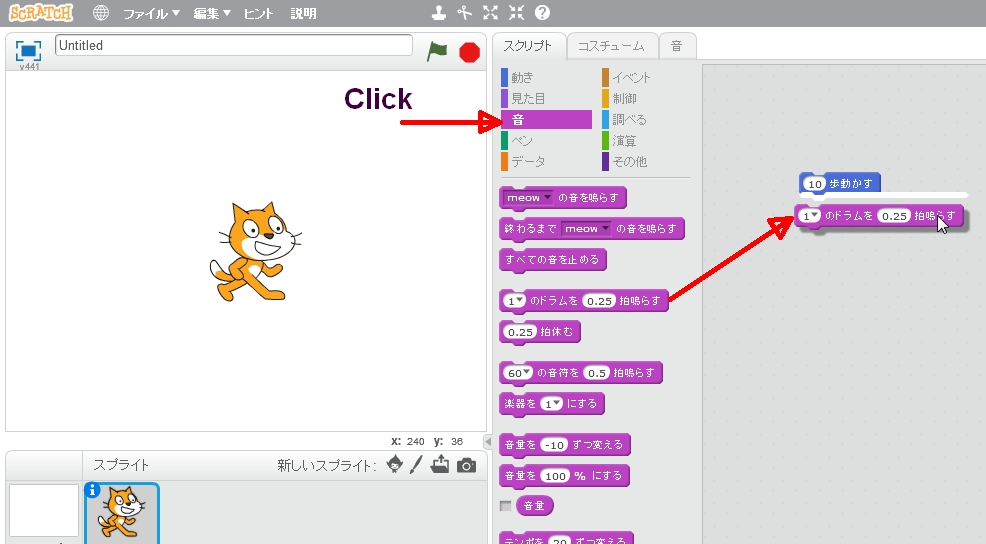Select the その他 block category

646,162
